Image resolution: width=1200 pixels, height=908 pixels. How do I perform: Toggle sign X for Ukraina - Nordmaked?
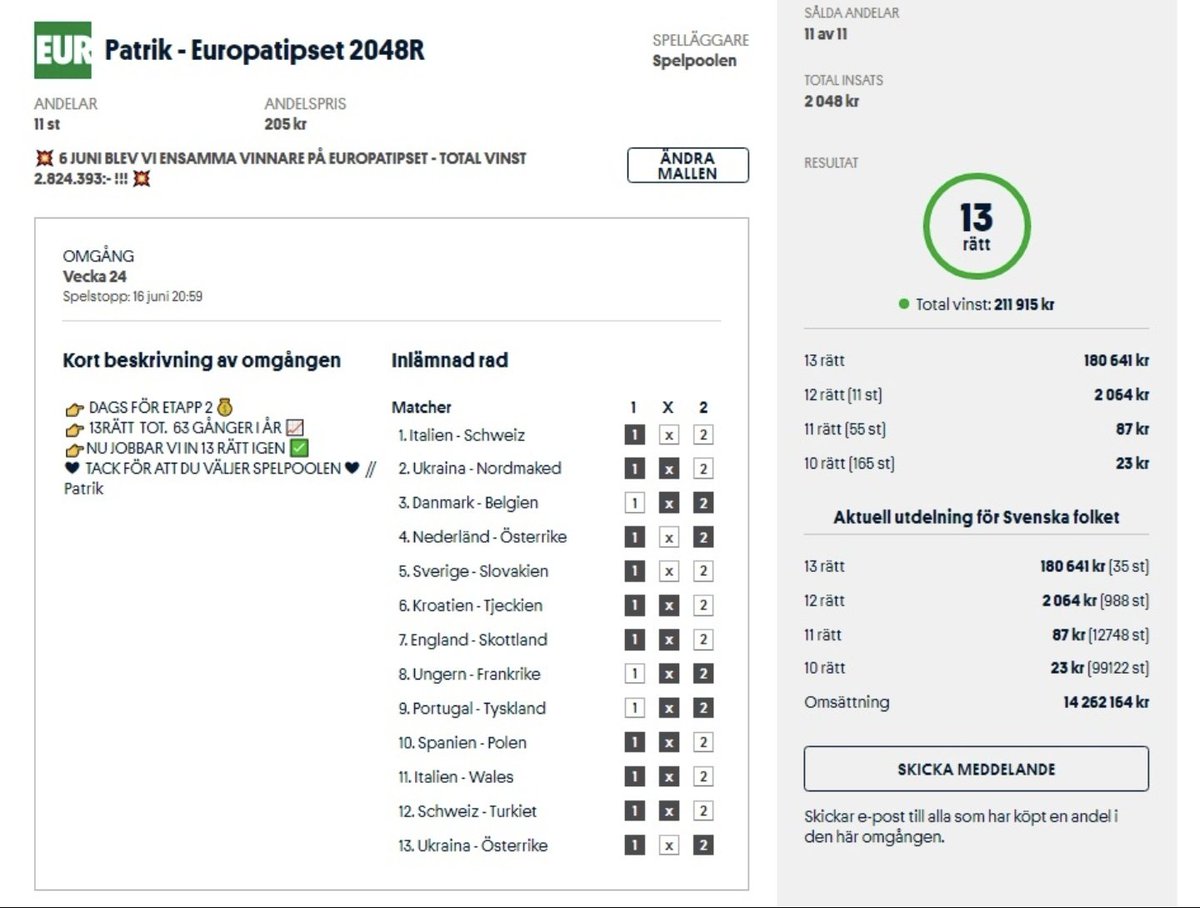pos(669,469)
